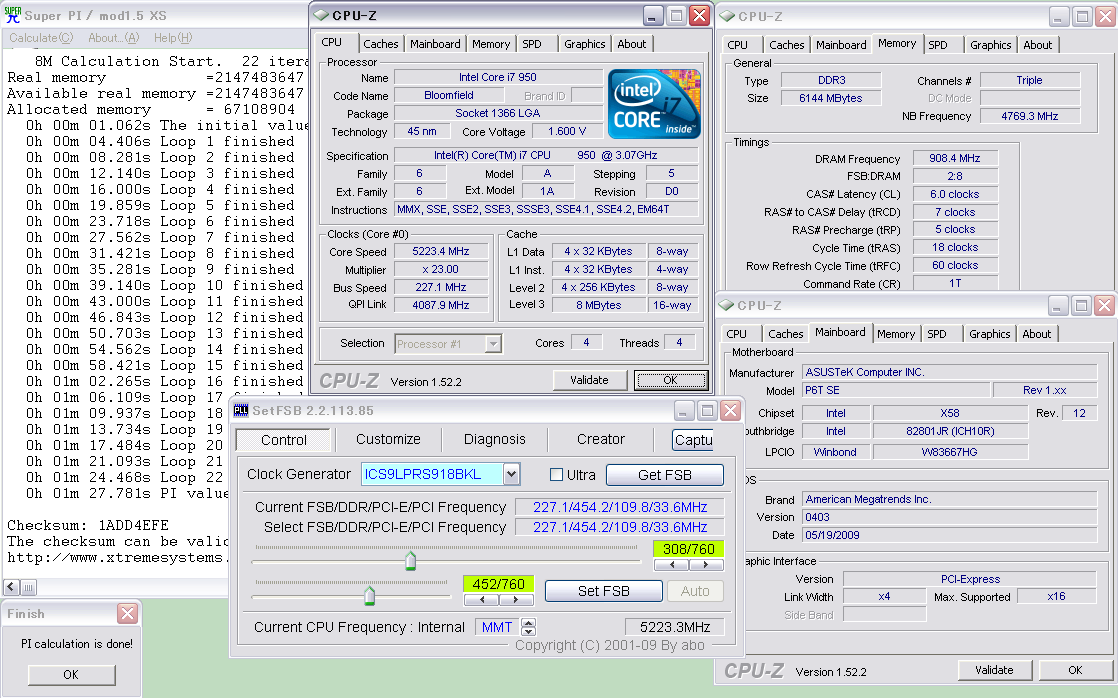This screenshot has height=698, width=1118.
Task: Click the center CPU-Z window title icon
Action: pyautogui.click(x=321, y=15)
